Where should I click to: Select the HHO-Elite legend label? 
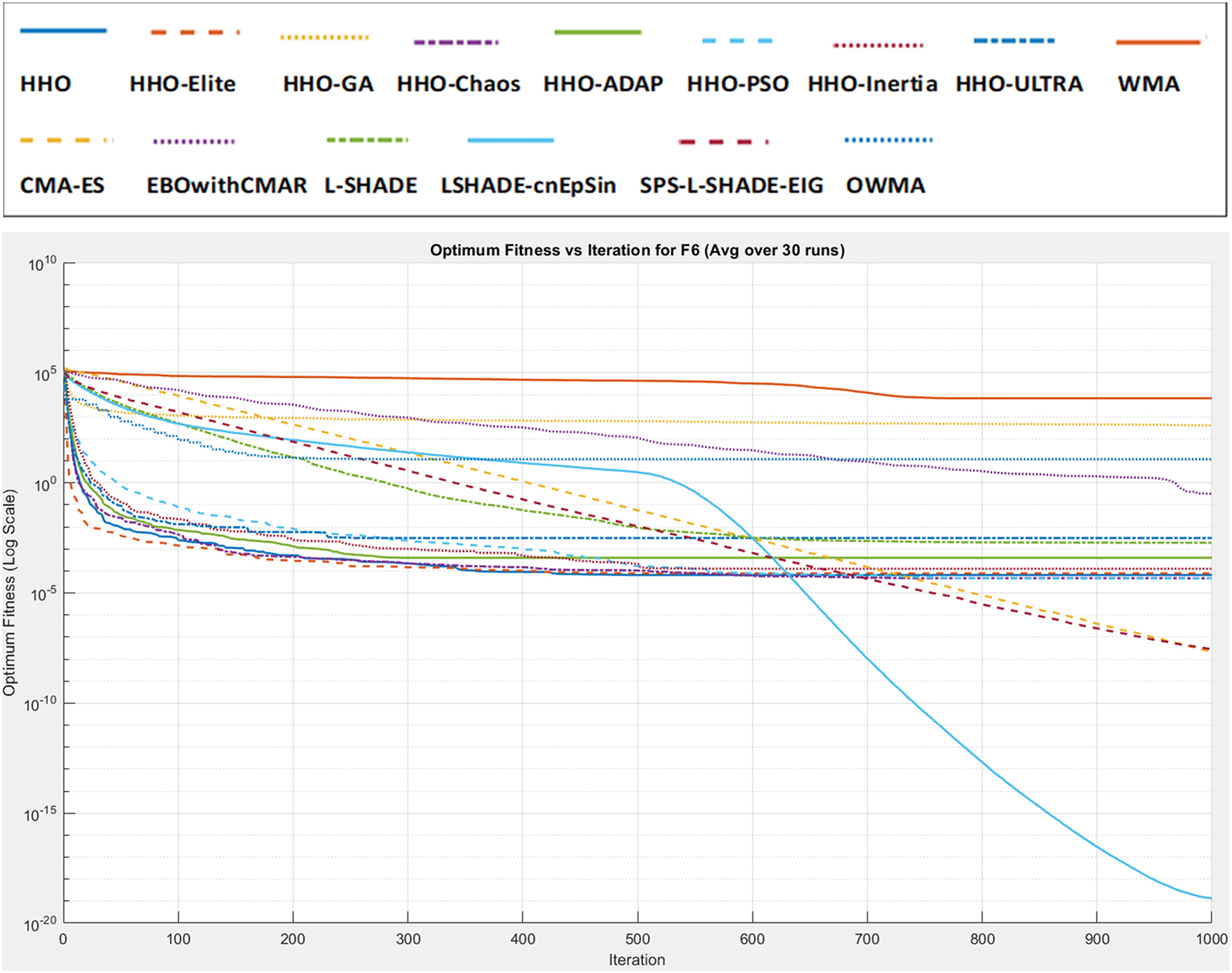click(183, 84)
